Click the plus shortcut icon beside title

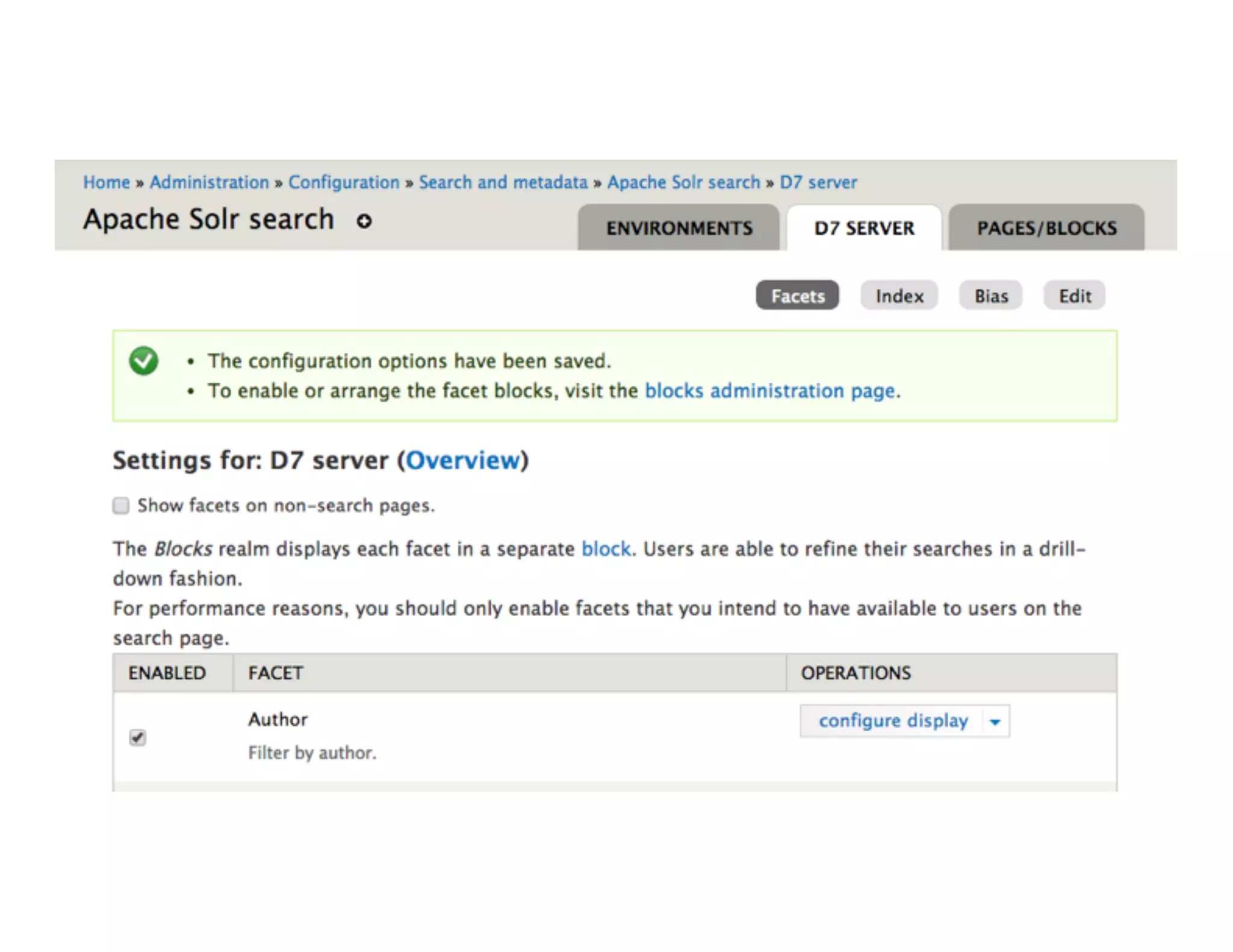coord(364,221)
